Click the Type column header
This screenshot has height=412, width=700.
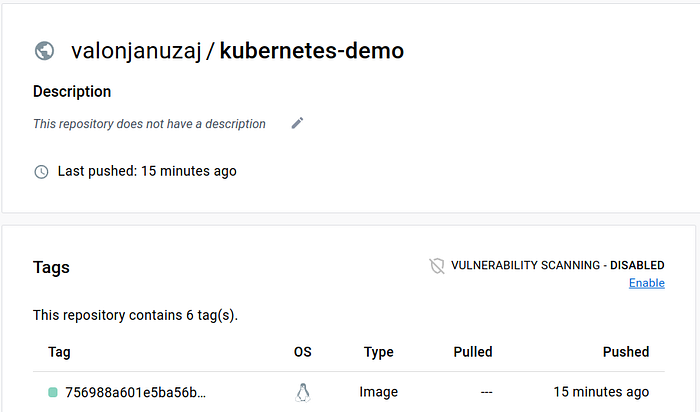click(378, 352)
